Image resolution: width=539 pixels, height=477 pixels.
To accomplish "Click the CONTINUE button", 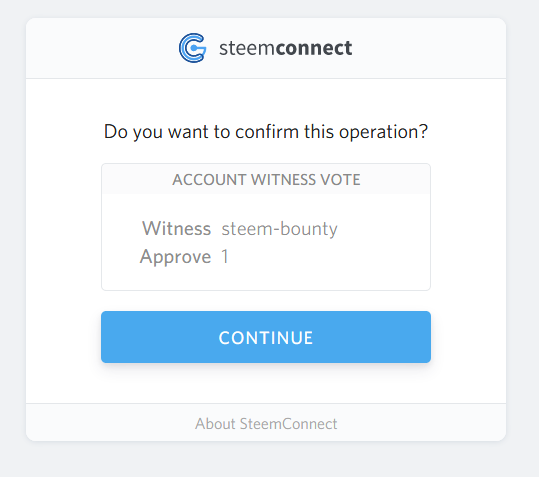I will coord(266,337).
